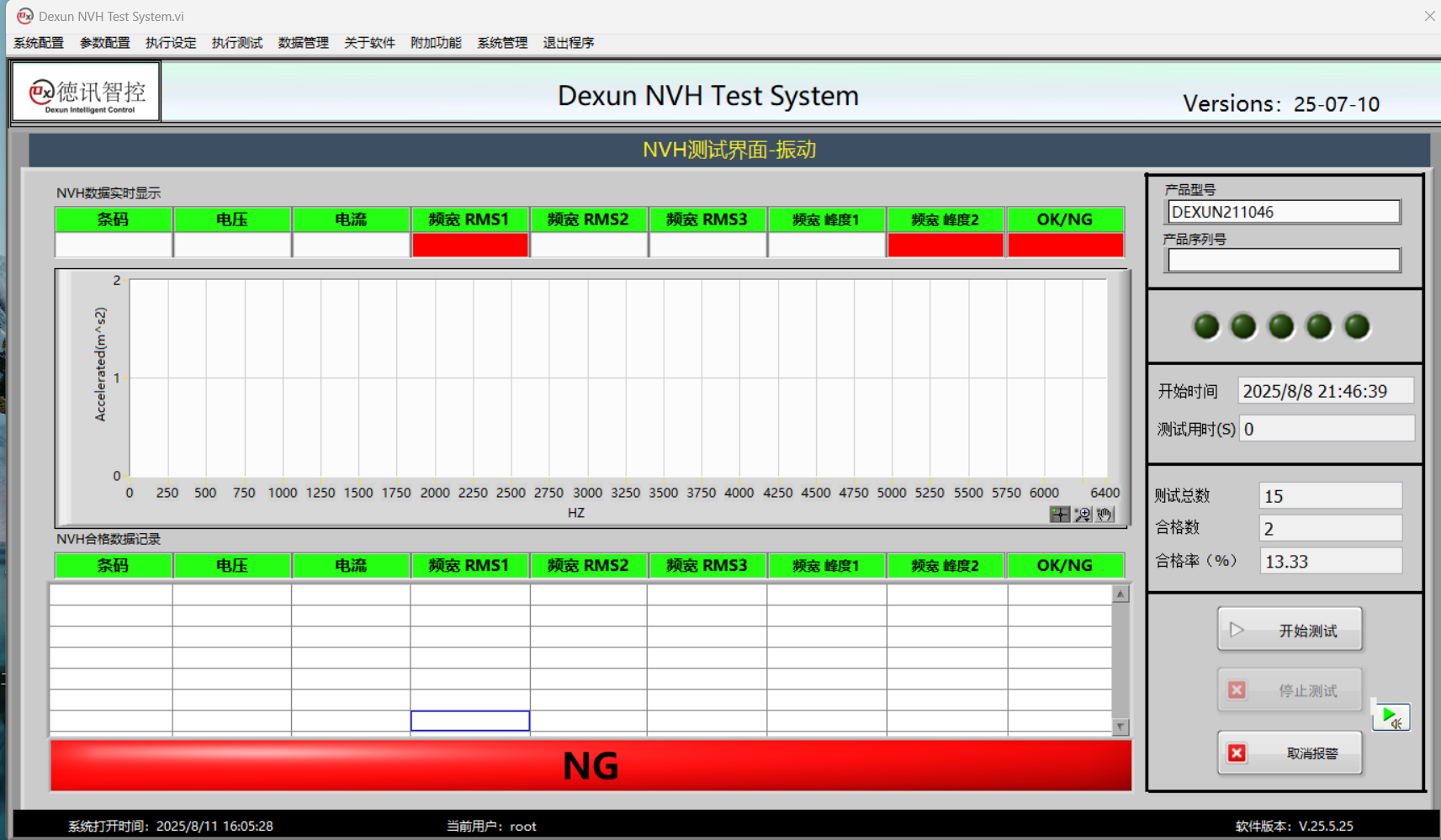
Task: Click the red 频宽 RMS1 realtime indicator
Action: (470, 245)
